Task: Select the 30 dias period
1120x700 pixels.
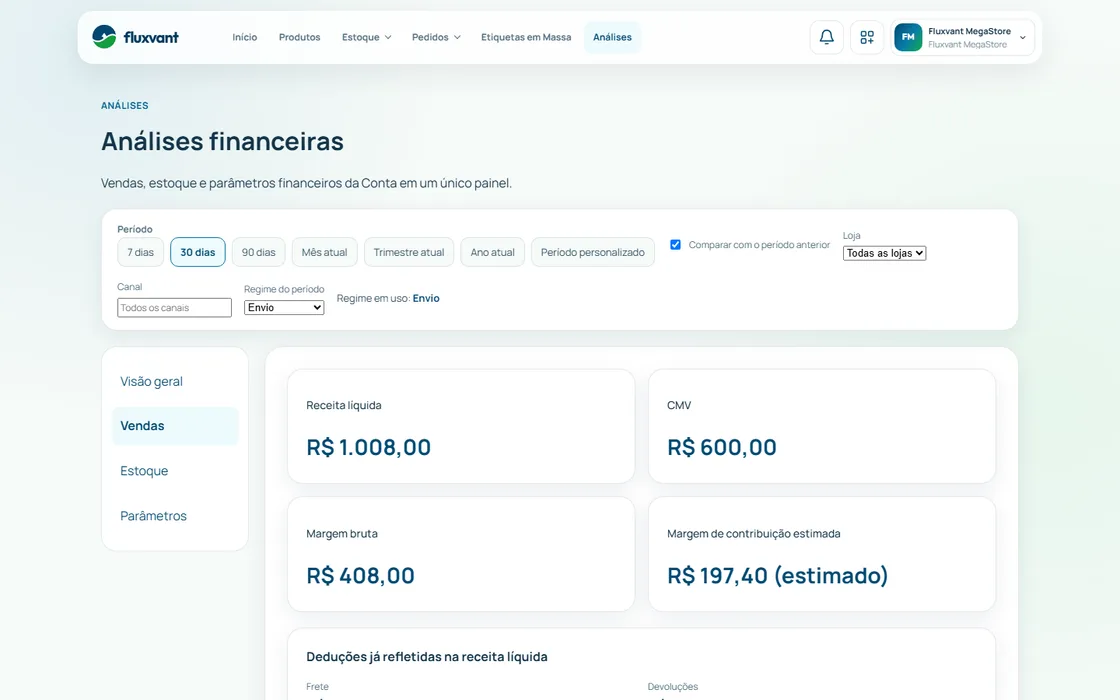Action: pyautogui.click(x=198, y=252)
